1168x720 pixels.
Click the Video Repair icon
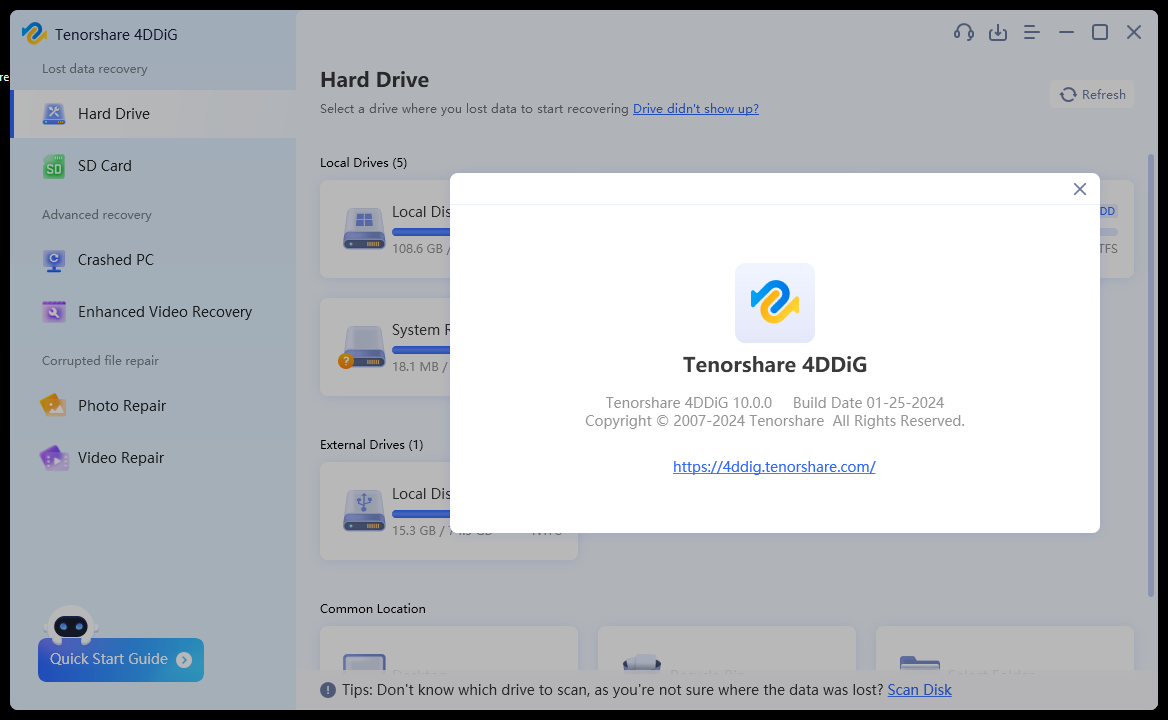tap(54, 458)
